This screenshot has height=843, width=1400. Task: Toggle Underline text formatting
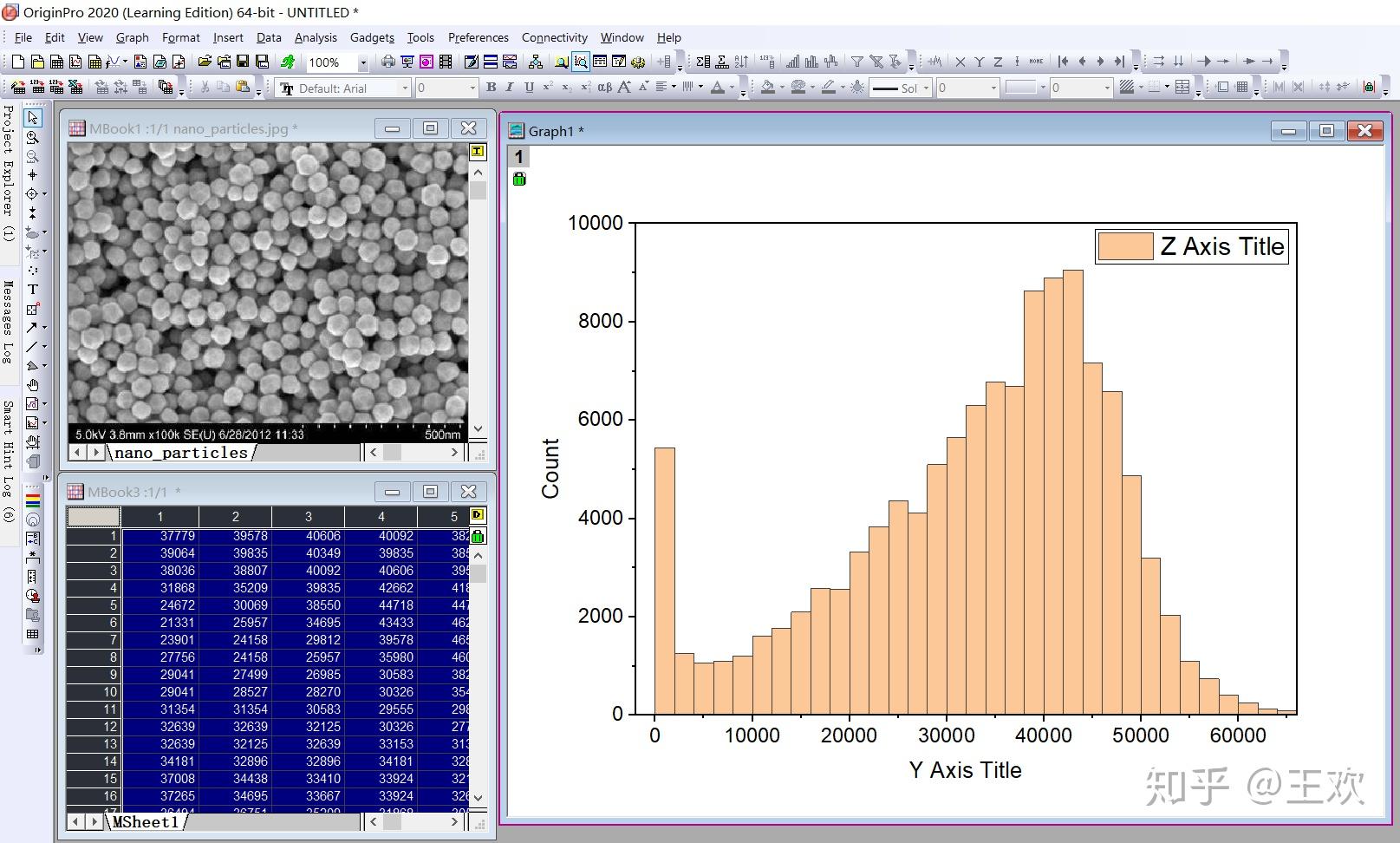pos(528,88)
